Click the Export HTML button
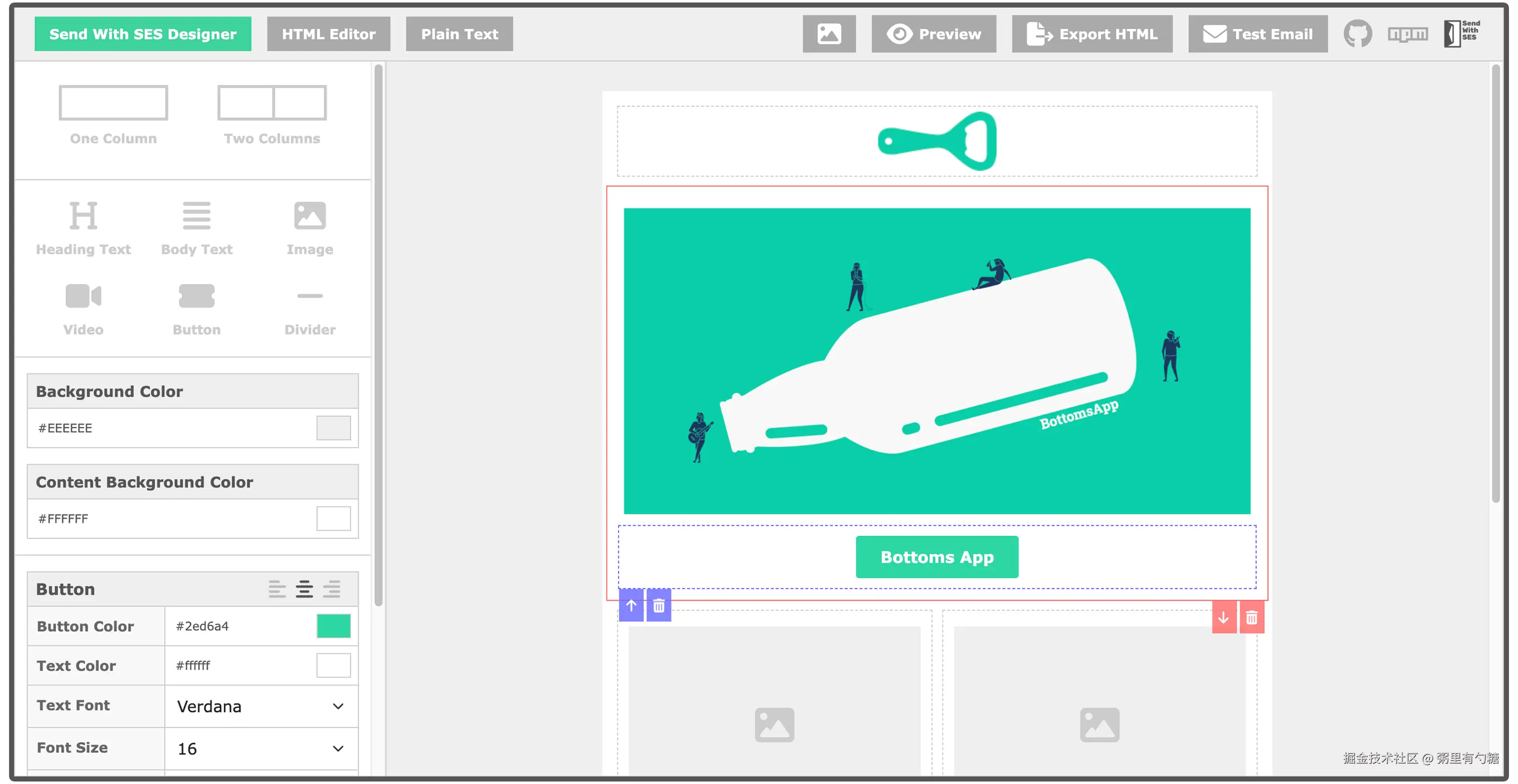 coord(1092,34)
